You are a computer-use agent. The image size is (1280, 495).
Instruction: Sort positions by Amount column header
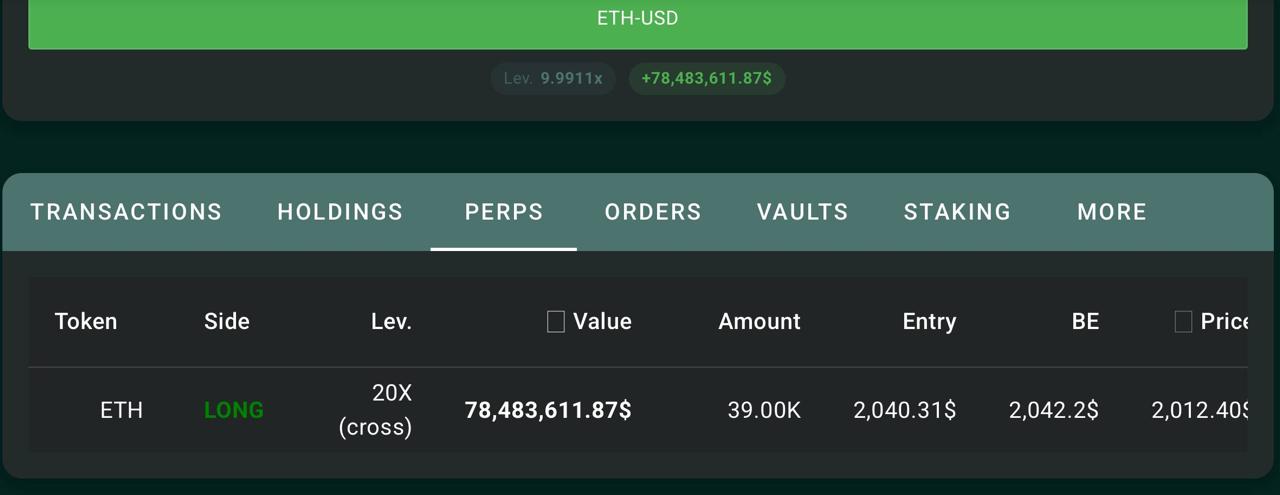[759, 322]
